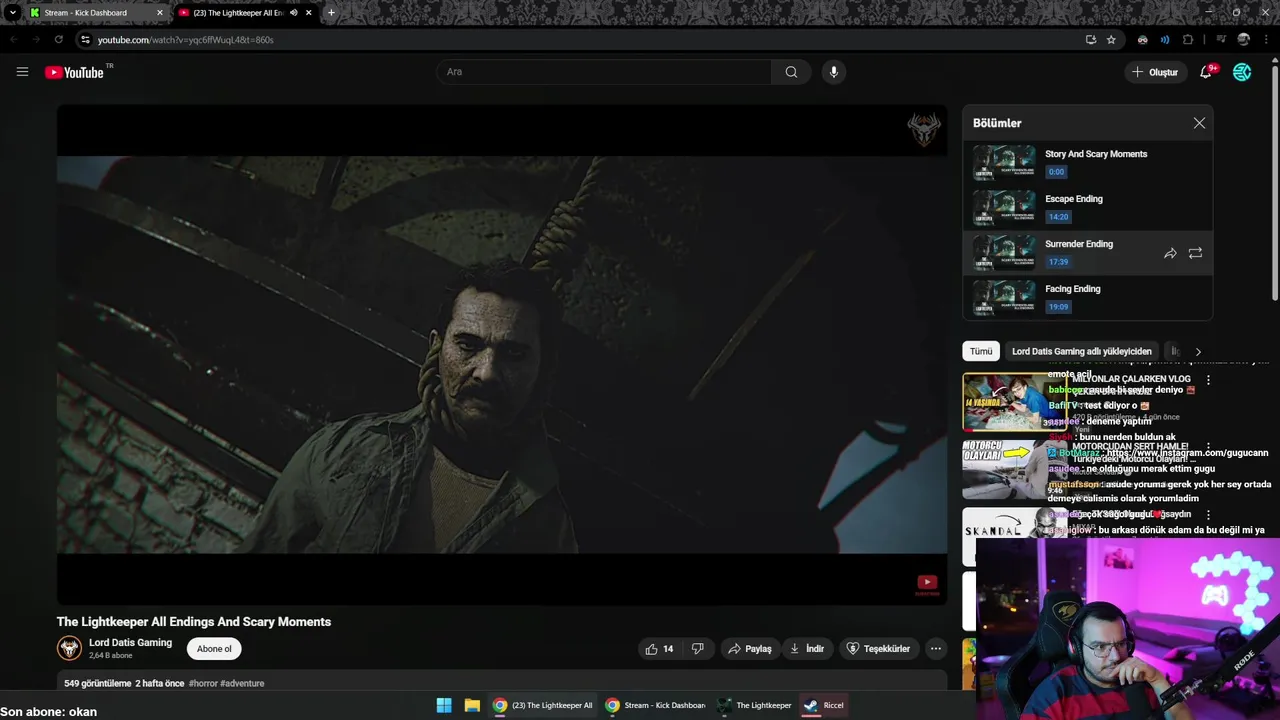Open the browser extensions puzzle icon

pyautogui.click(x=1188, y=40)
